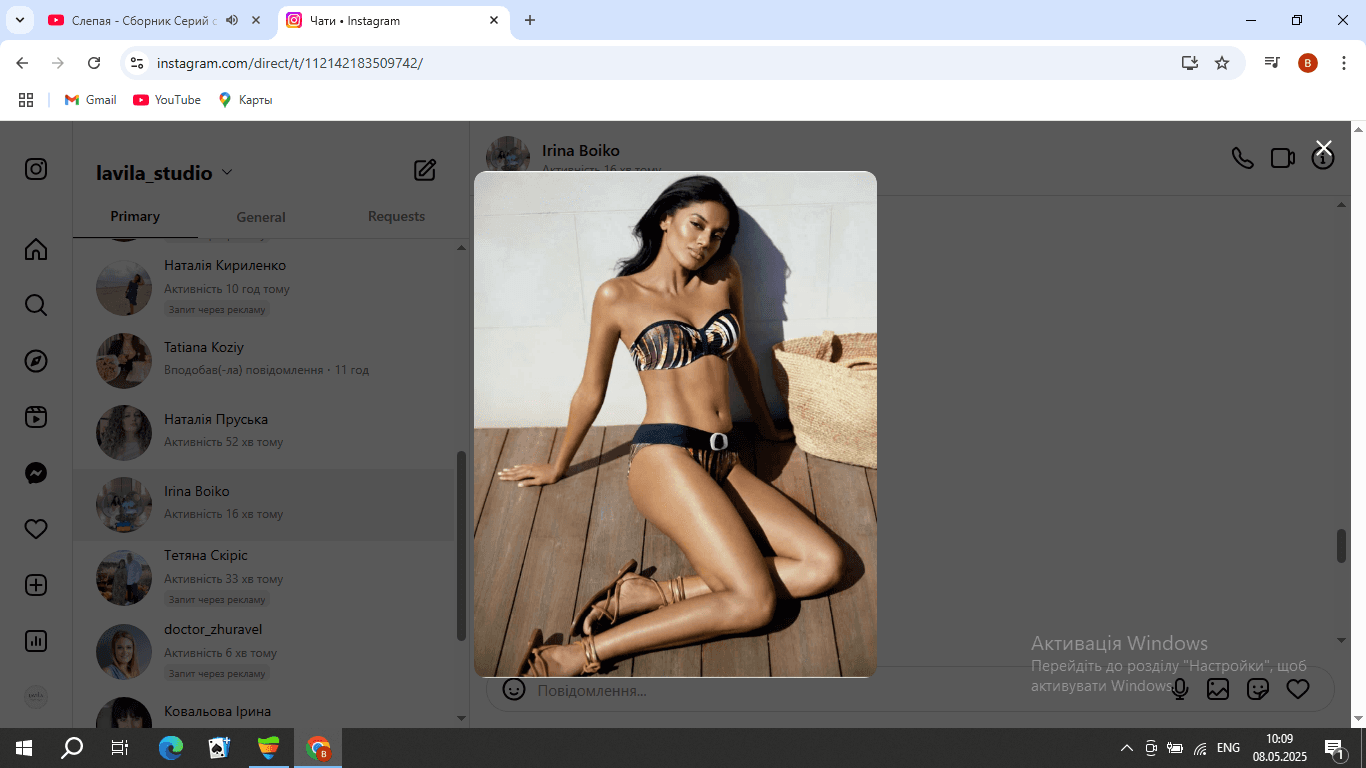This screenshot has height=768, width=1366.
Task: Close the photo viewer overlay
Action: point(1324,148)
